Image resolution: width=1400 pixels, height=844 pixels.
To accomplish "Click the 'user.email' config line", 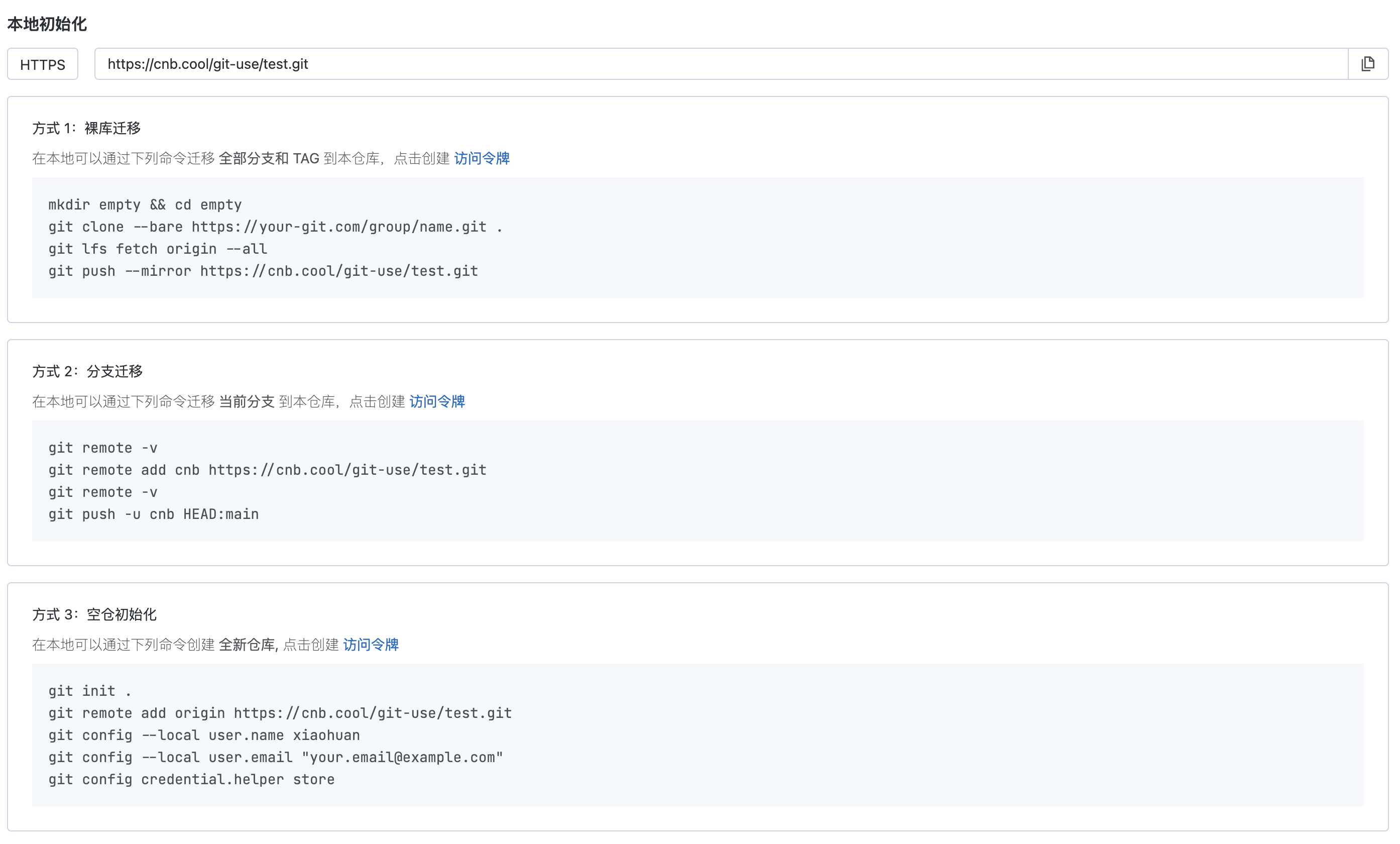I will click(276, 758).
